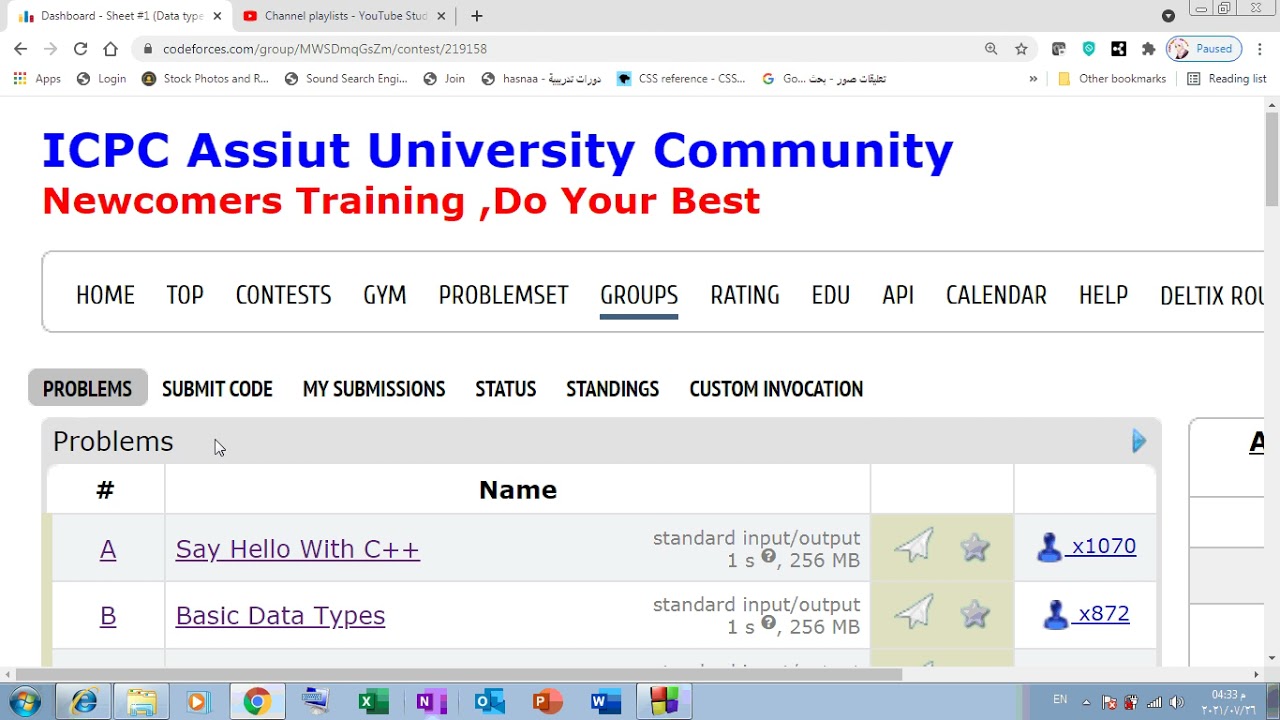Star the Basic Data Types problem
This screenshot has width=1280, height=720.
coord(975,614)
